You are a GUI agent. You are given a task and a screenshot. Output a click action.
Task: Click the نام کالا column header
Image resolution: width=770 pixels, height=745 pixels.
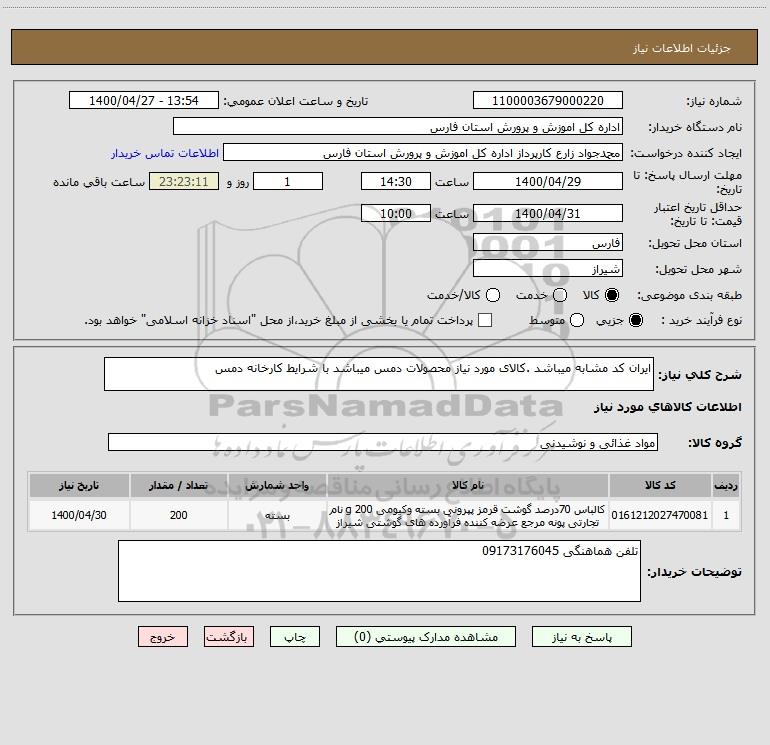468,485
